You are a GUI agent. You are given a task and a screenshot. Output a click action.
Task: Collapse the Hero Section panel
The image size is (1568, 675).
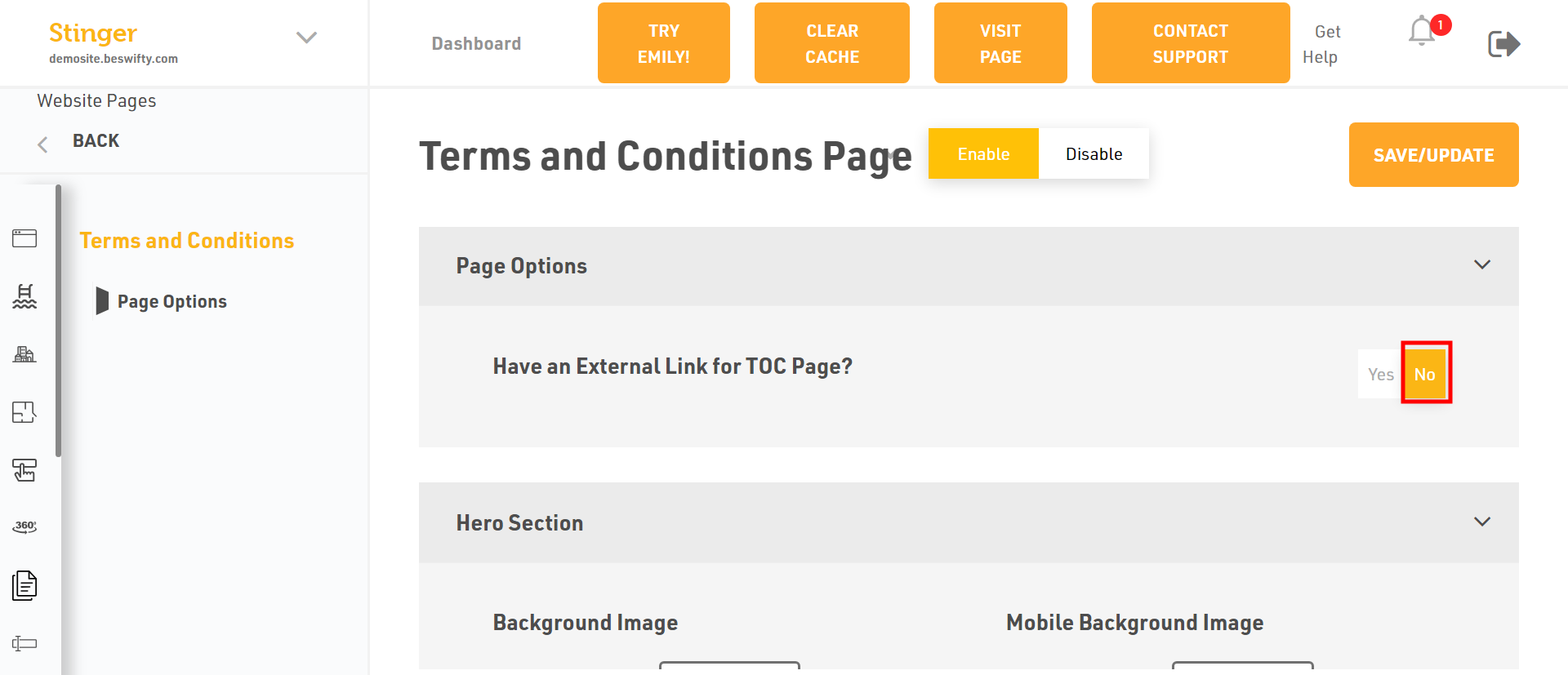click(1481, 522)
